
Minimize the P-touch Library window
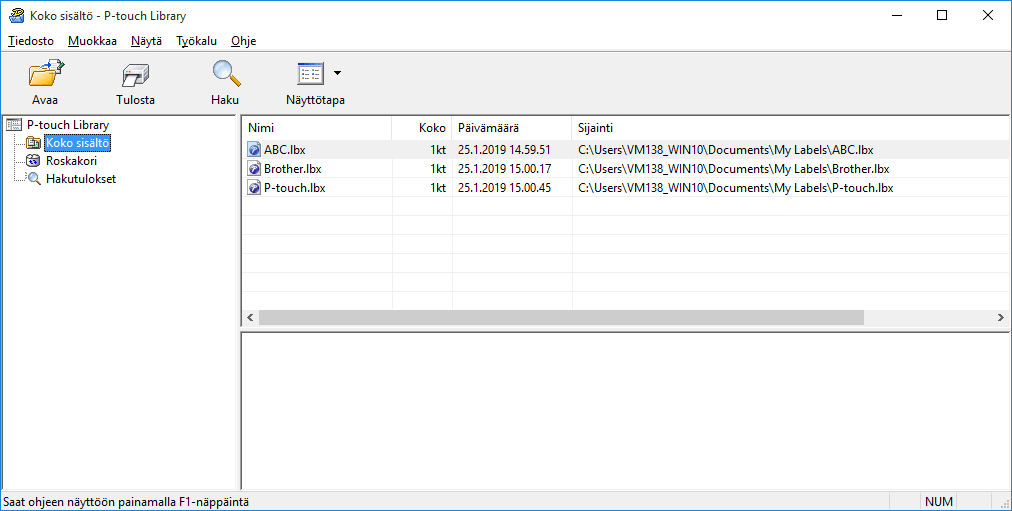[896, 15]
